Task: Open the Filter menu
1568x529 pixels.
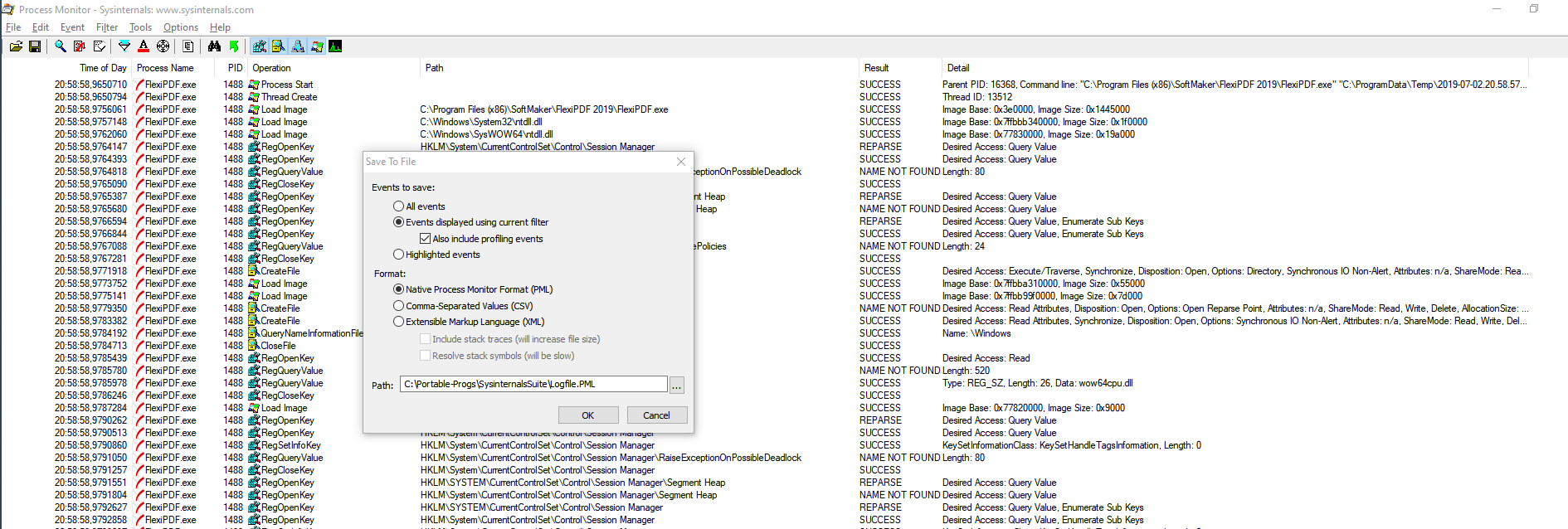Action: click(107, 27)
